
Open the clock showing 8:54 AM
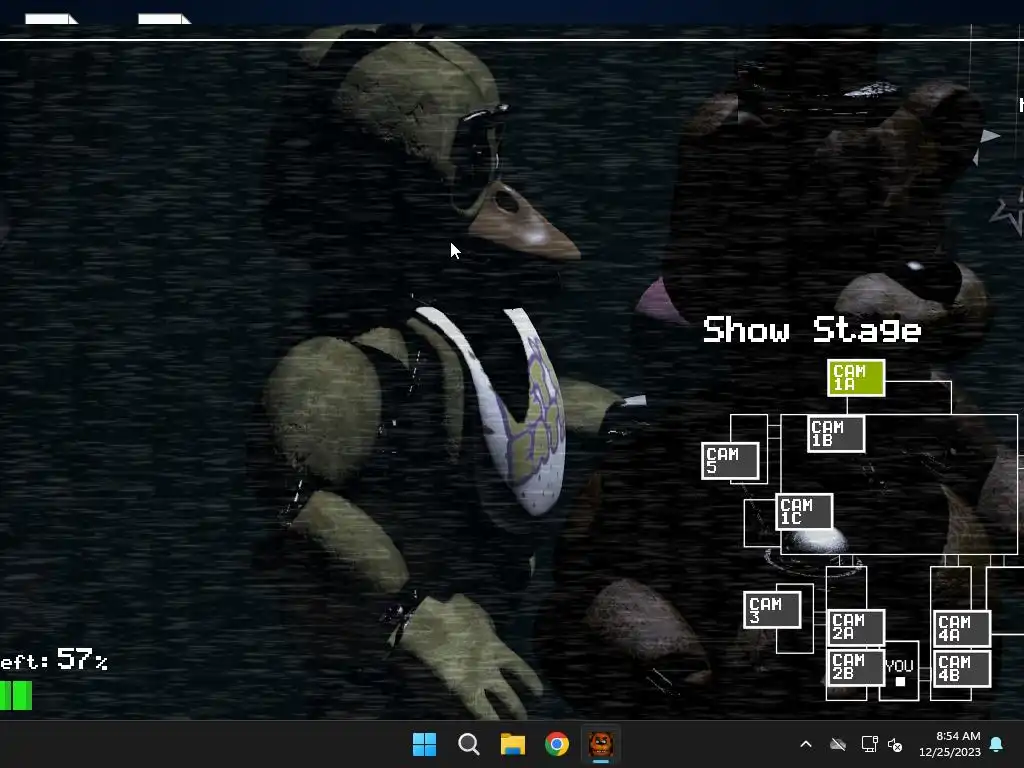(950, 744)
